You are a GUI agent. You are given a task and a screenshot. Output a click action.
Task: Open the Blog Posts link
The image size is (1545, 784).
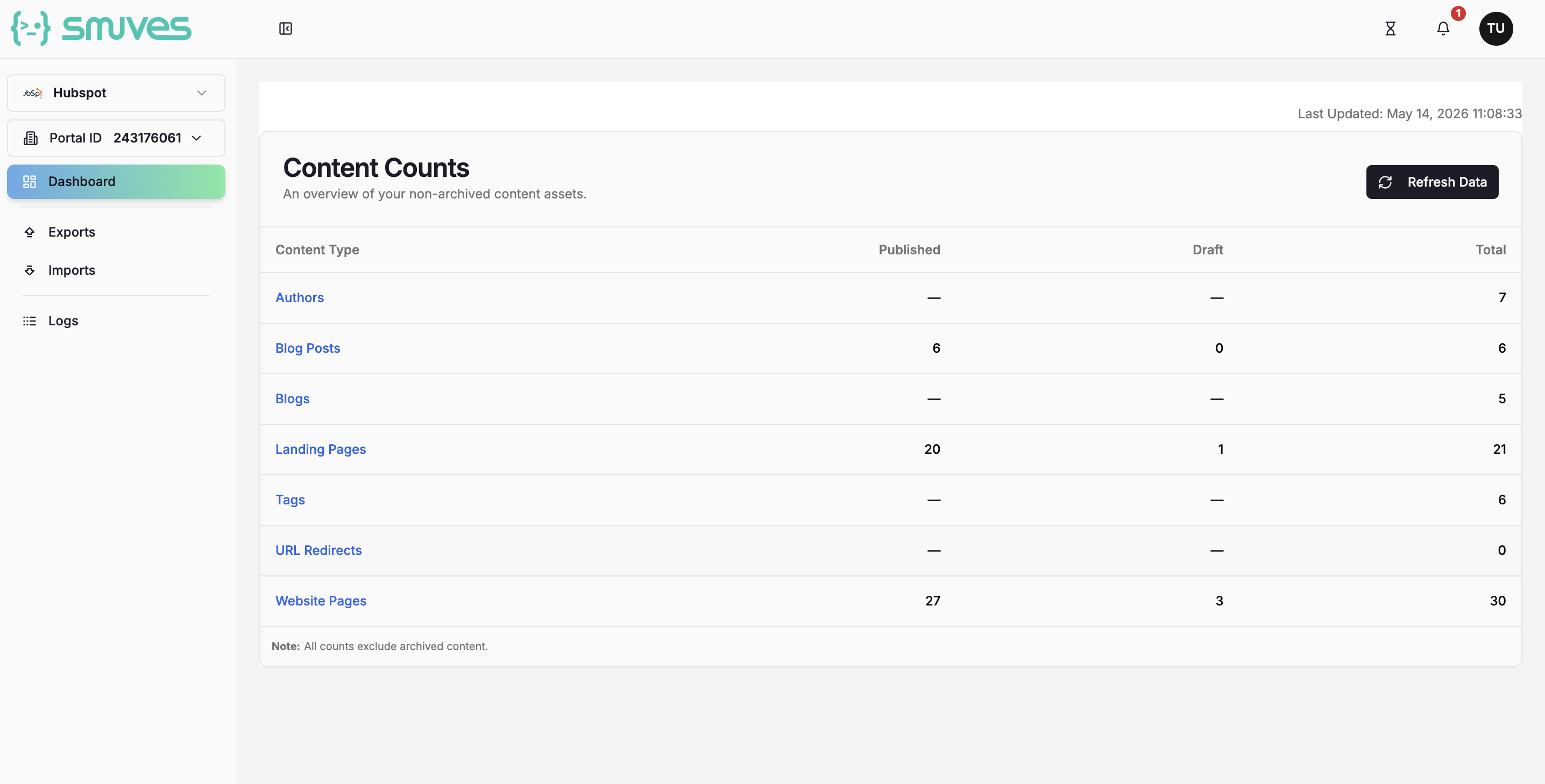308,348
